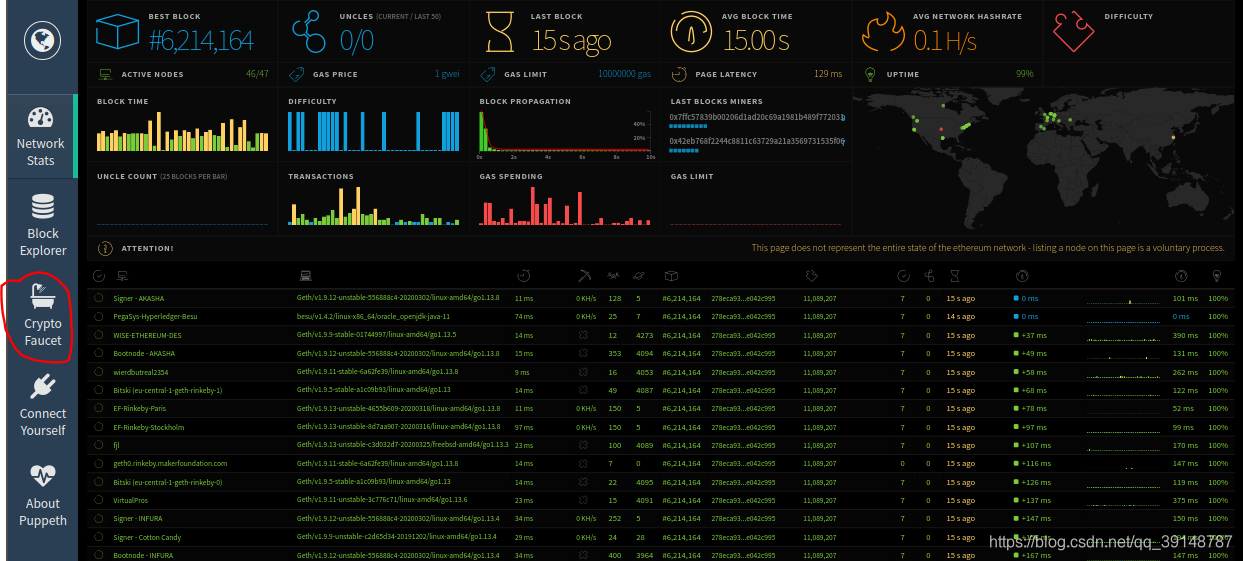The height and width of the screenshot is (561, 1243).
Task: Click the fjl node name
Action: tap(116, 444)
